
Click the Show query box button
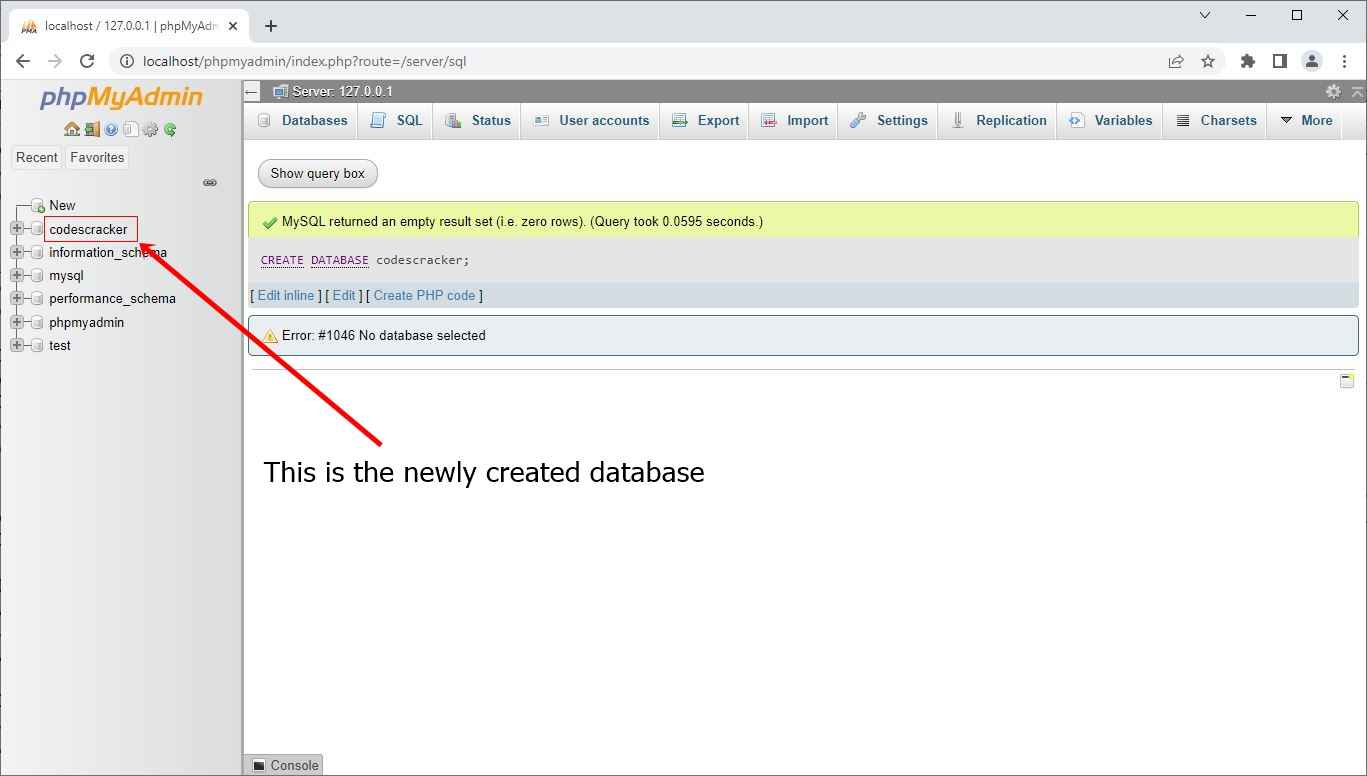coord(317,173)
